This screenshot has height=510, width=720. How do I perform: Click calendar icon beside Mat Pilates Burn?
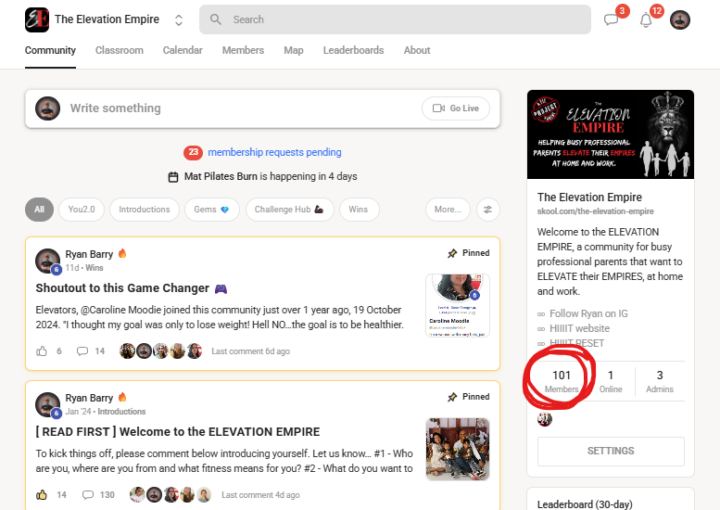click(173, 177)
